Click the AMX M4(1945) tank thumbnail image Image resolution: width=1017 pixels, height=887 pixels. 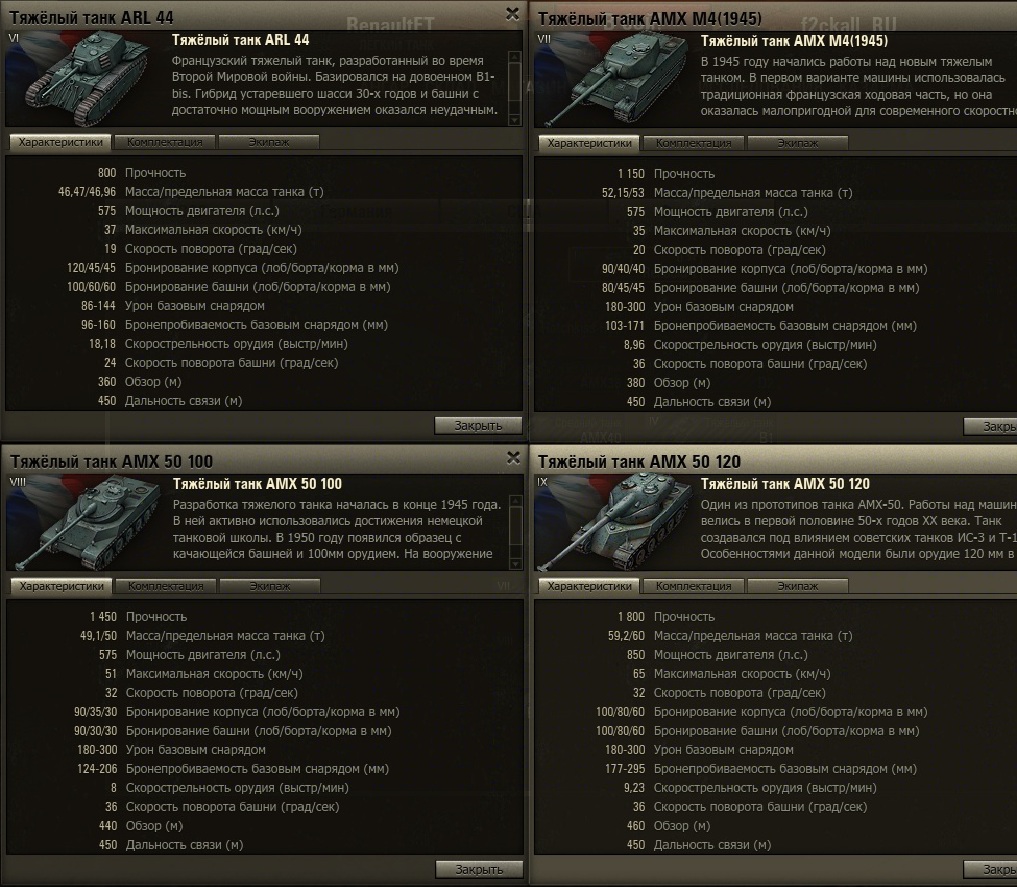(x=613, y=79)
